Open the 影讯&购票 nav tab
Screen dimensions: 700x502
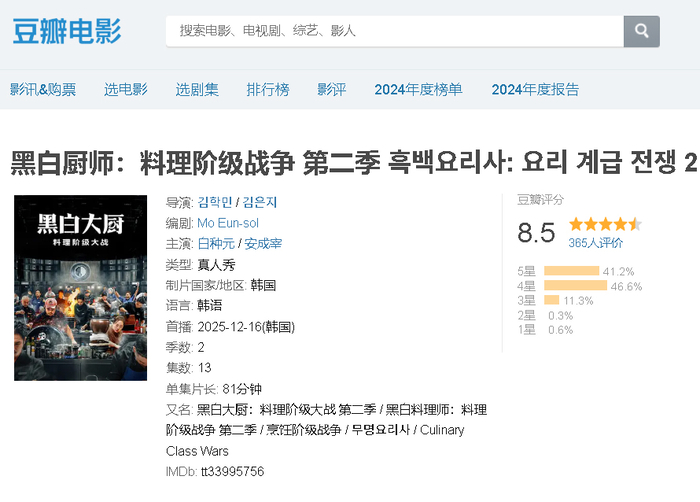click(x=43, y=89)
